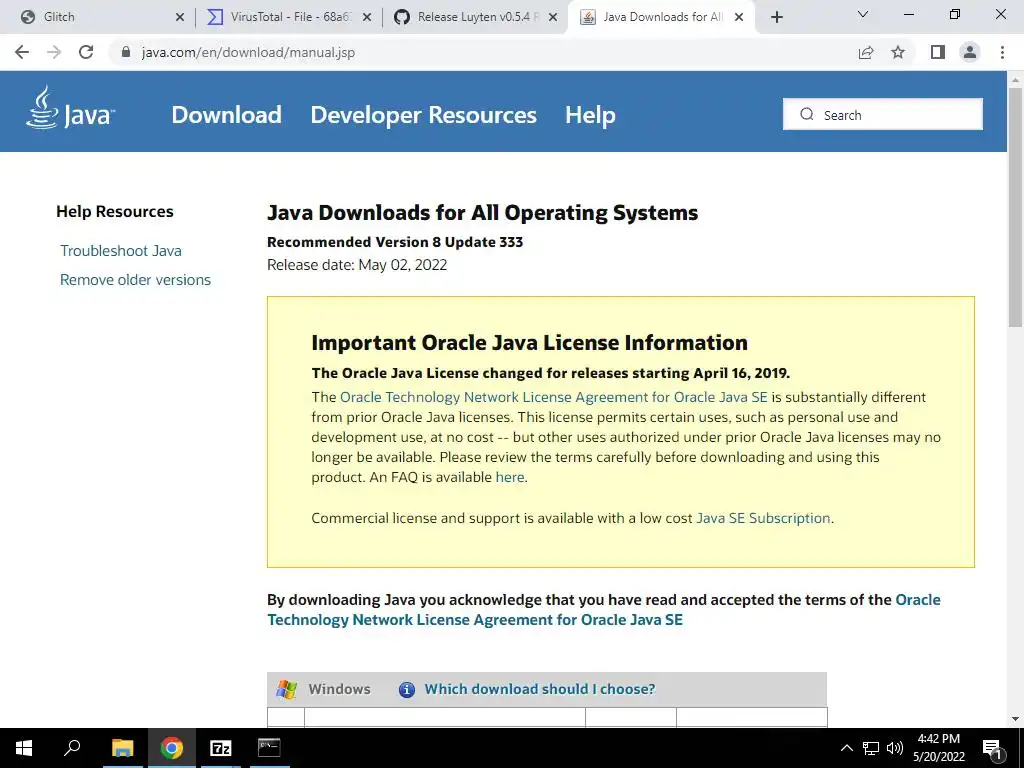1024x768 pixels.
Task: Open the notification center icon
Action: 992,748
